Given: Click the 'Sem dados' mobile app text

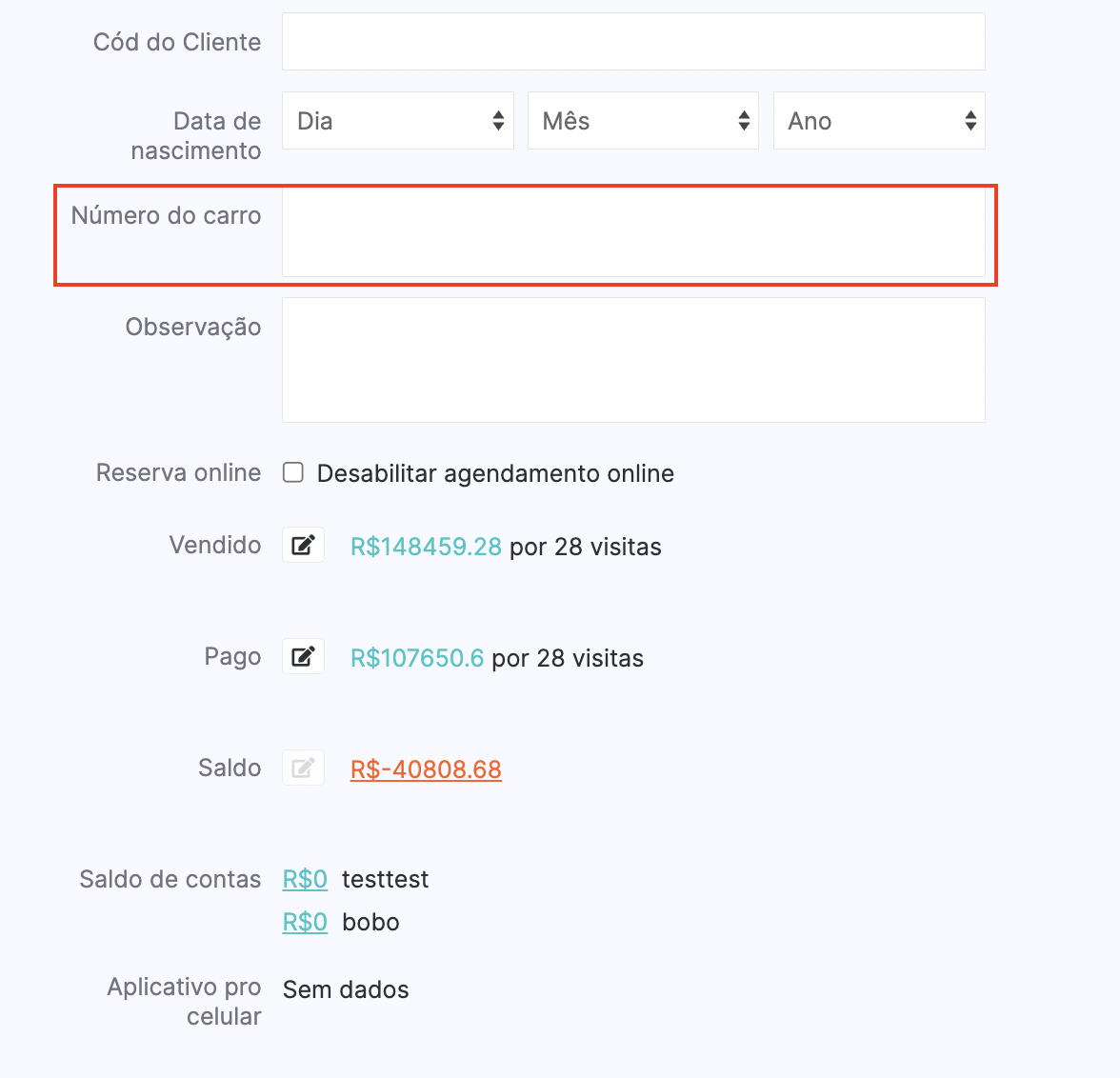Looking at the screenshot, I should pyautogui.click(x=346, y=989).
